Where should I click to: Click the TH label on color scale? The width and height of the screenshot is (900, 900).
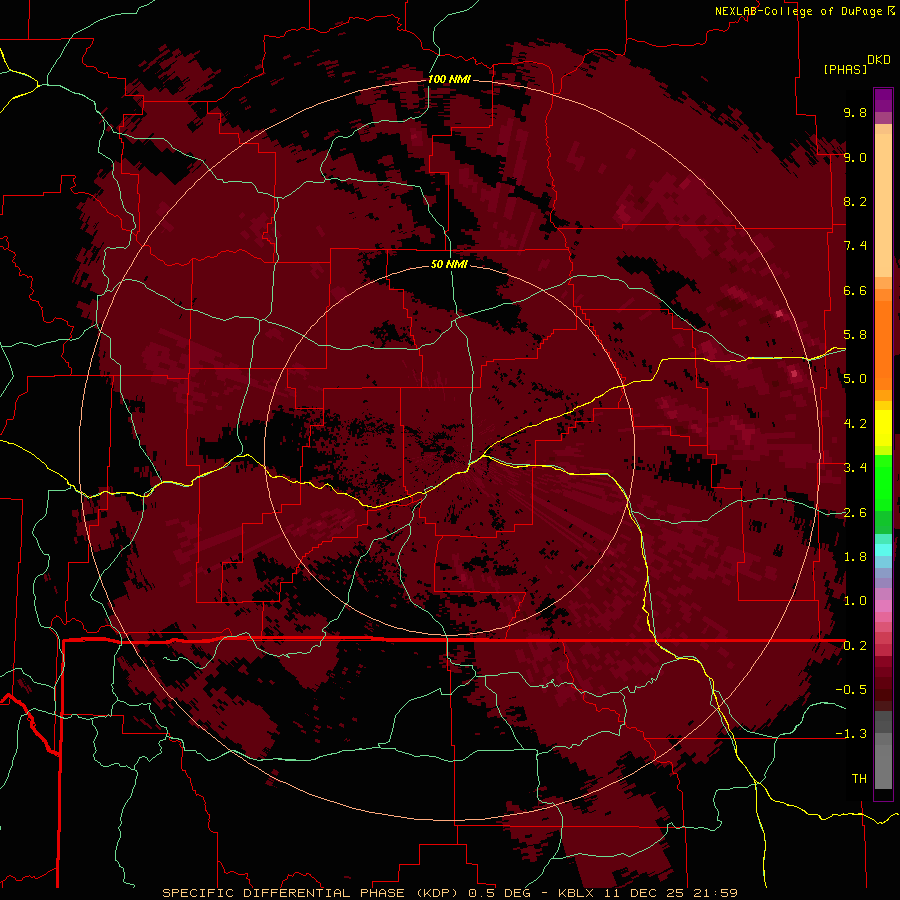[859, 779]
